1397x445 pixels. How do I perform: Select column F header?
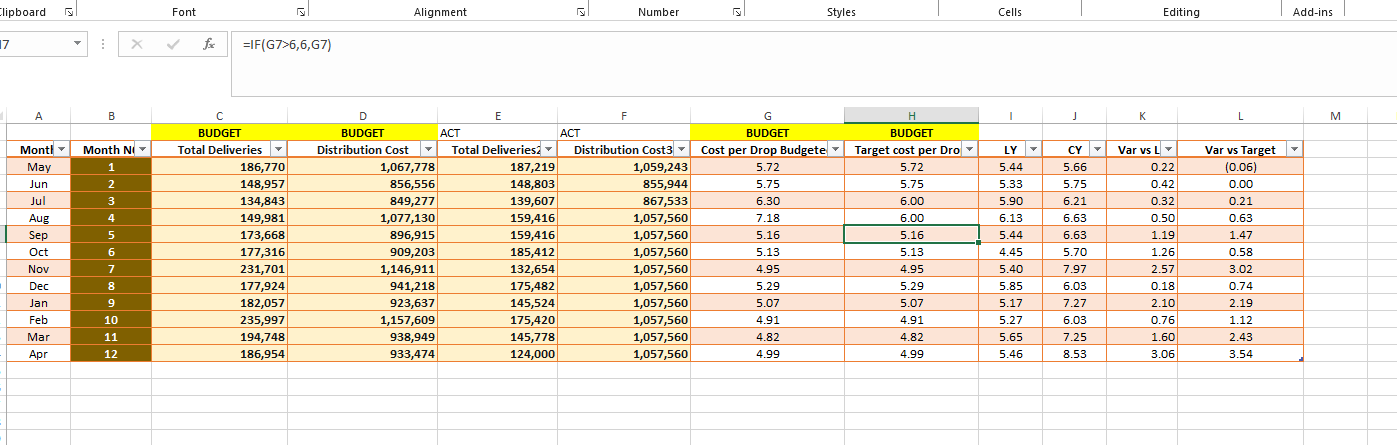coord(623,116)
